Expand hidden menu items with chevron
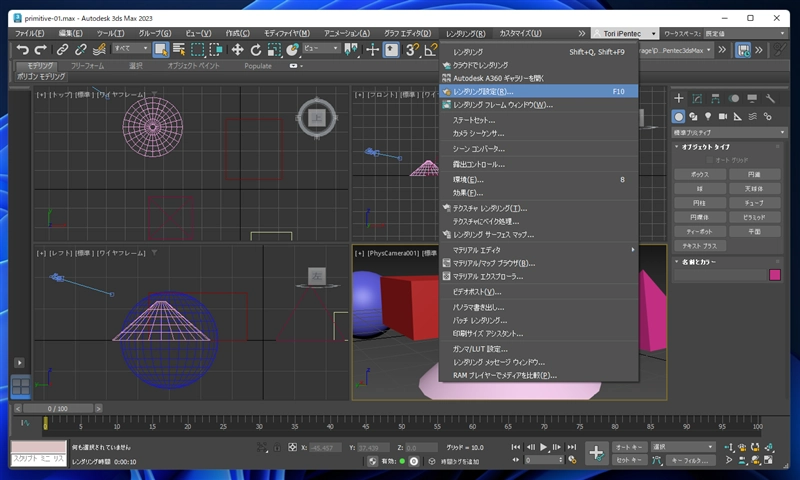The height and width of the screenshot is (480, 800). click(582, 33)
